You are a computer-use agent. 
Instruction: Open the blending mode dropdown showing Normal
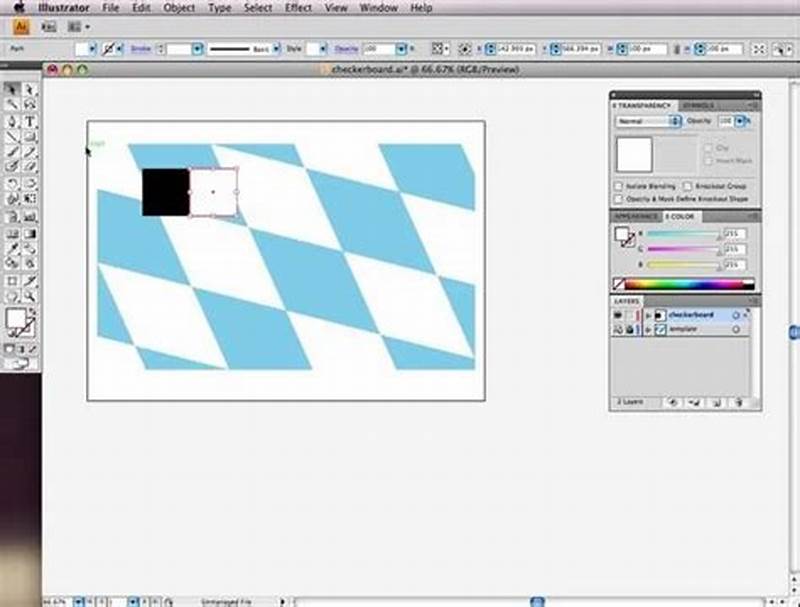[645, 122]
